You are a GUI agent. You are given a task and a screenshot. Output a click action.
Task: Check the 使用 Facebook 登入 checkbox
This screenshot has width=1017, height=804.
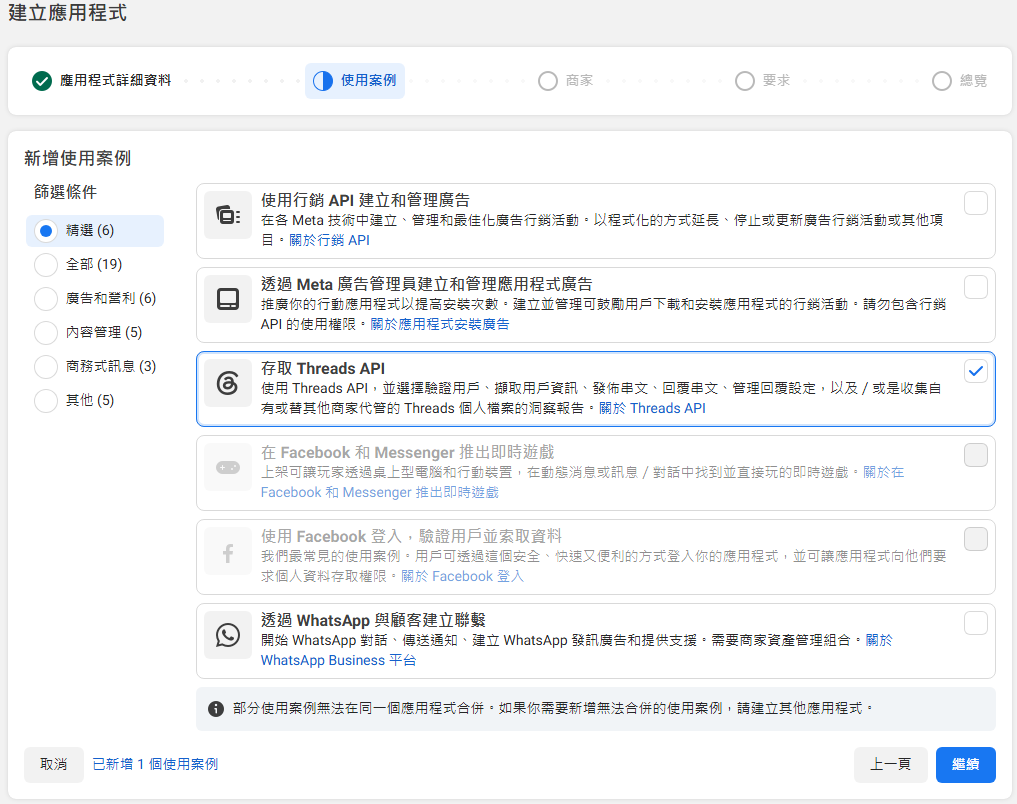tap(975, 539)
